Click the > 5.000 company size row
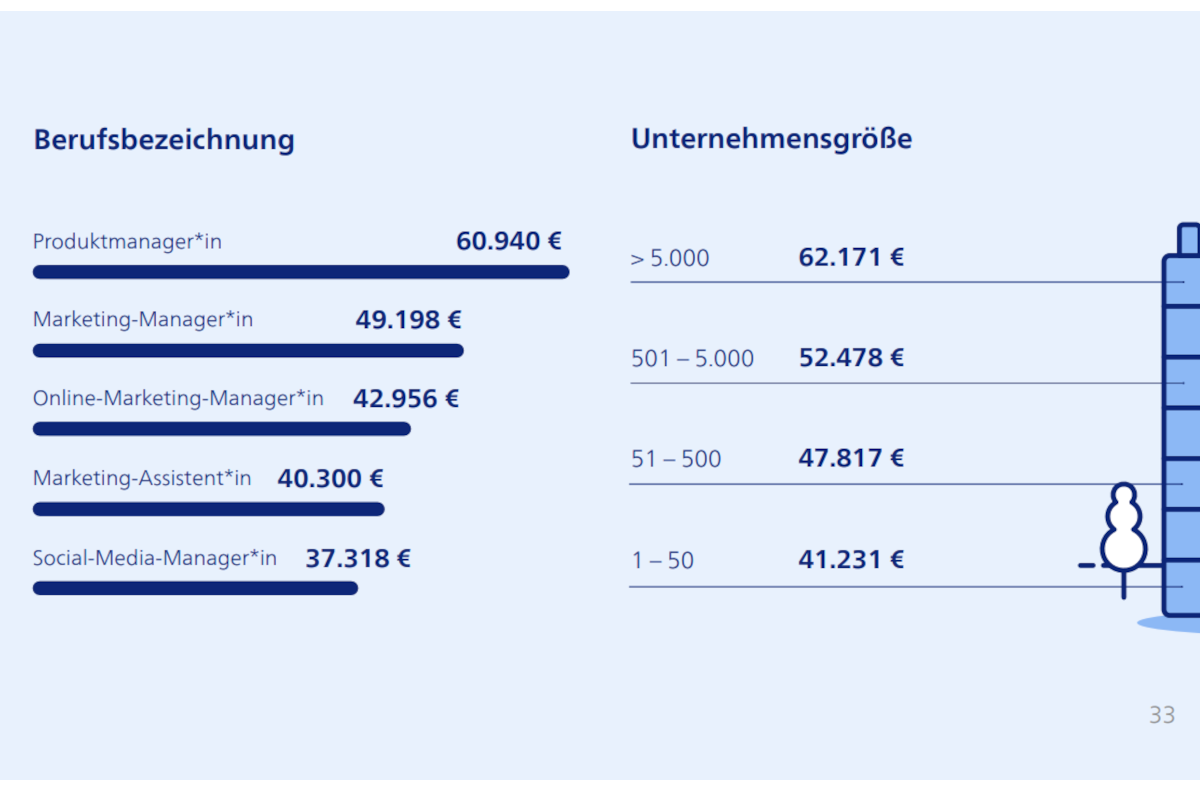Viewport: 1200px width, 792px height. [670, 259]
